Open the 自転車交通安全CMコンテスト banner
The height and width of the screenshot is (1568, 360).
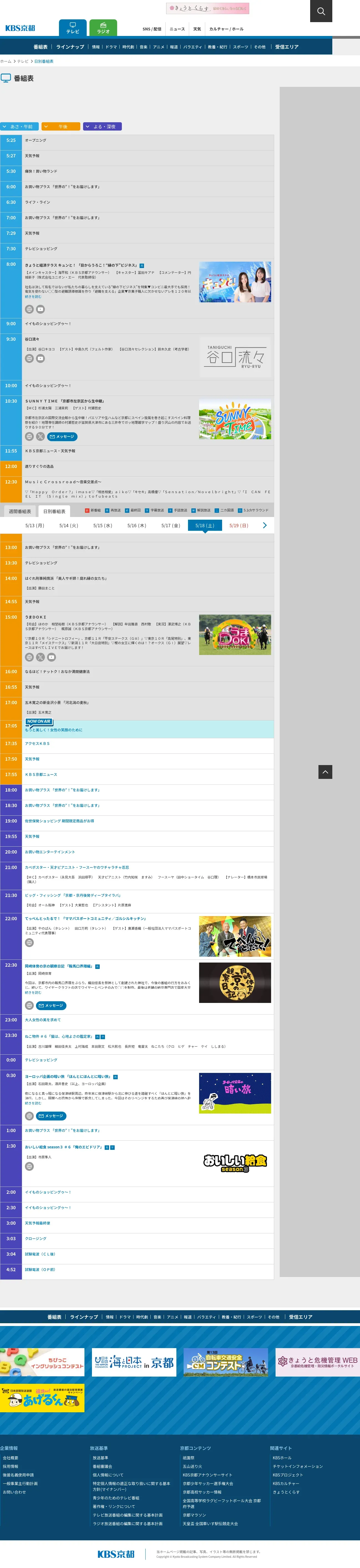pos(226,1362)
